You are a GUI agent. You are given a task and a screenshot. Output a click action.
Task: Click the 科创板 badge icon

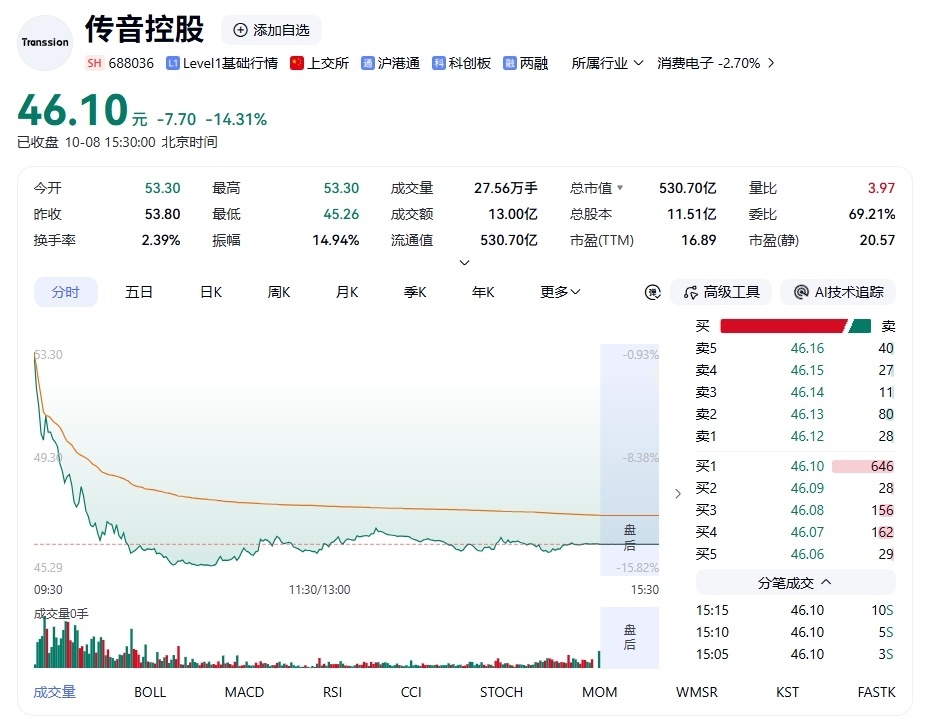[x=438, y=63]
